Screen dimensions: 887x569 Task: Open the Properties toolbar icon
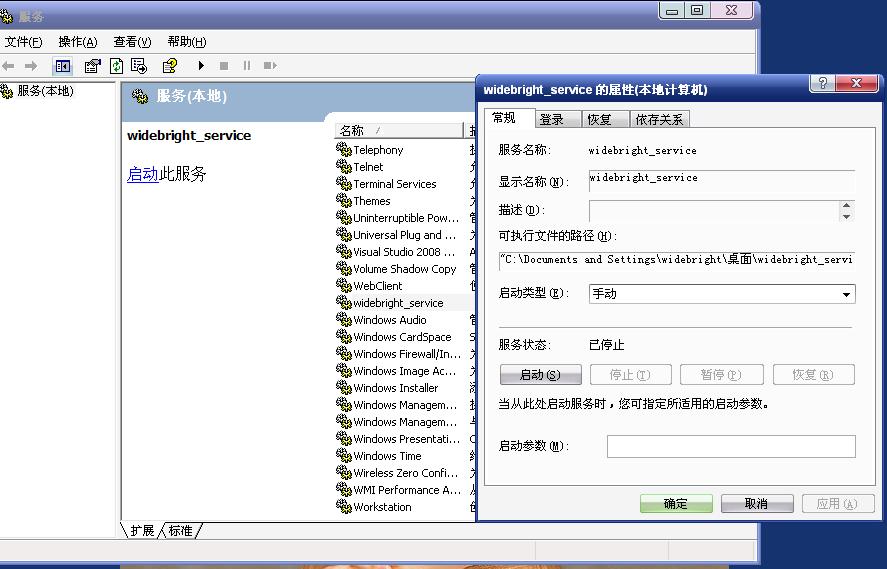tap(93, 66)
